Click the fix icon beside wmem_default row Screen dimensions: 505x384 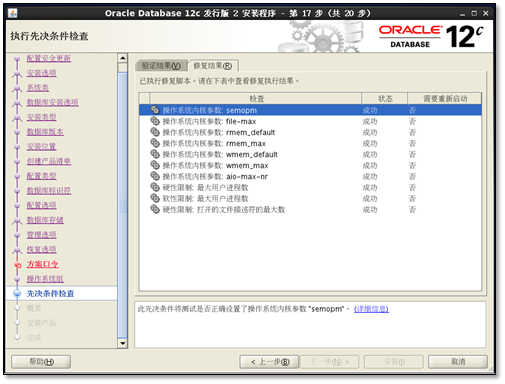click(x=155, y=154)
